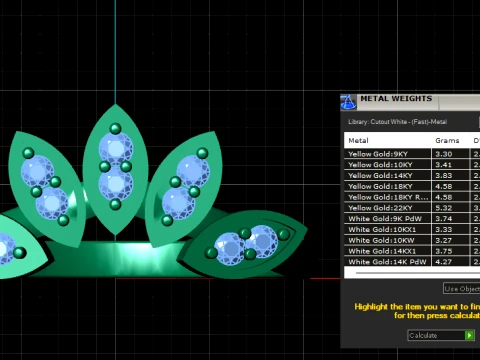Screen dimensions: 480x360
Task: Select the White Gold:10KX1 row
Action: coord(412,229)
